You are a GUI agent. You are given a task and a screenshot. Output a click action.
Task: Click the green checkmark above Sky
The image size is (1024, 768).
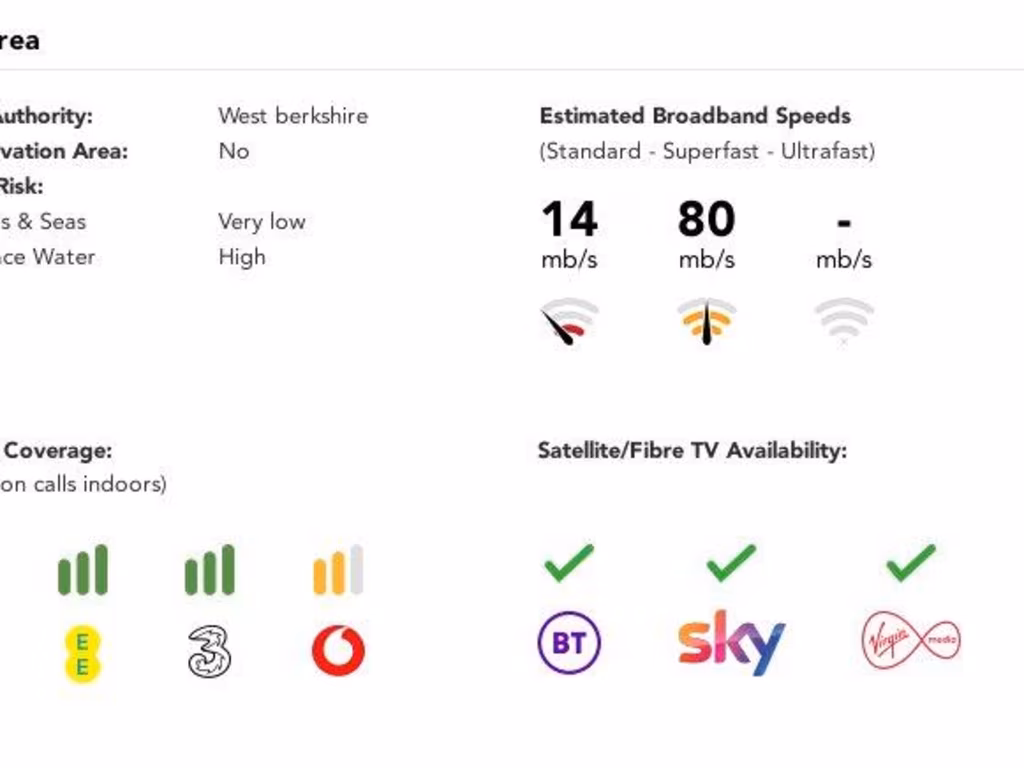(x=731, y=563)
